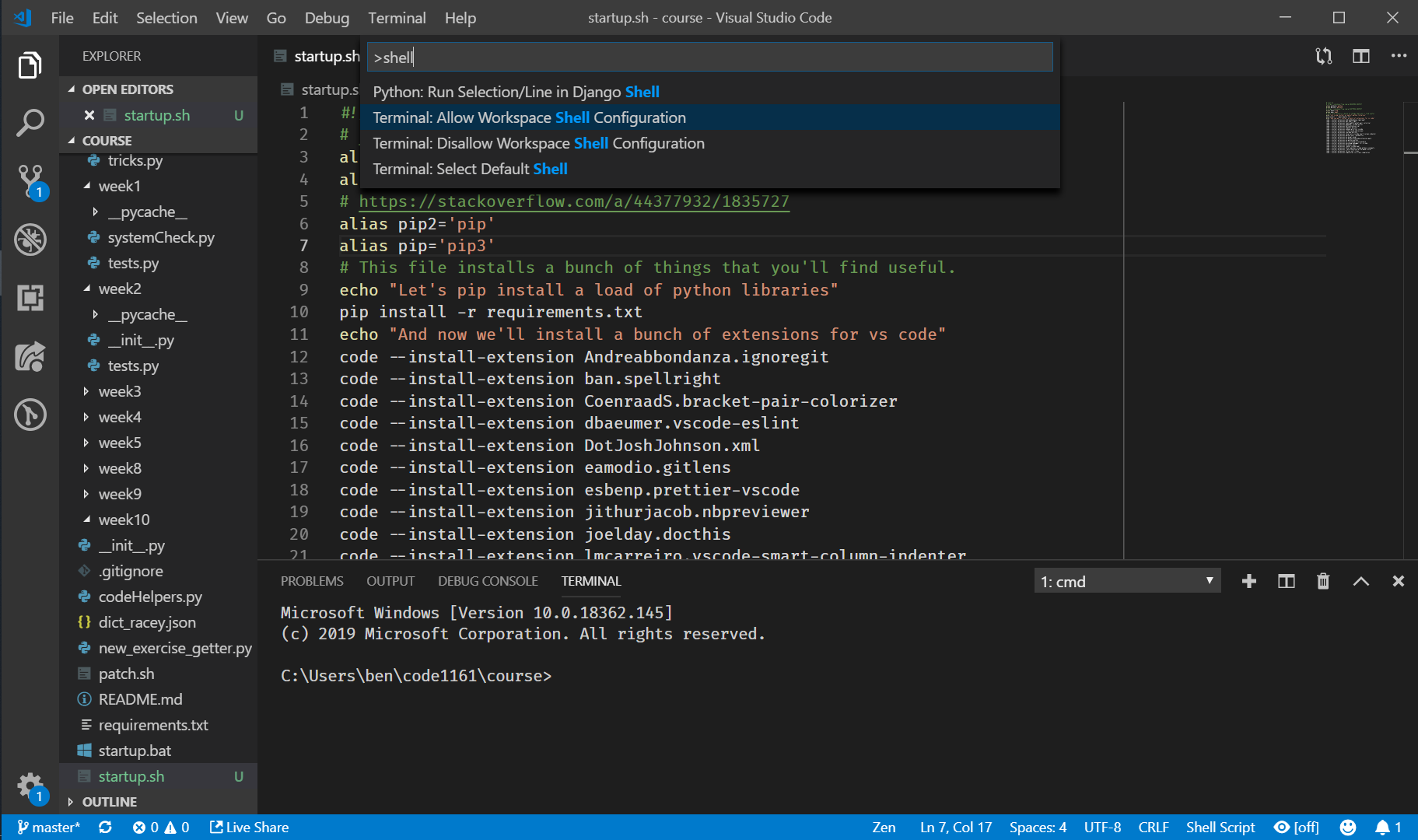
Task: Collapse the OPEN EDITORS section
Action: (x=158, y=89)
